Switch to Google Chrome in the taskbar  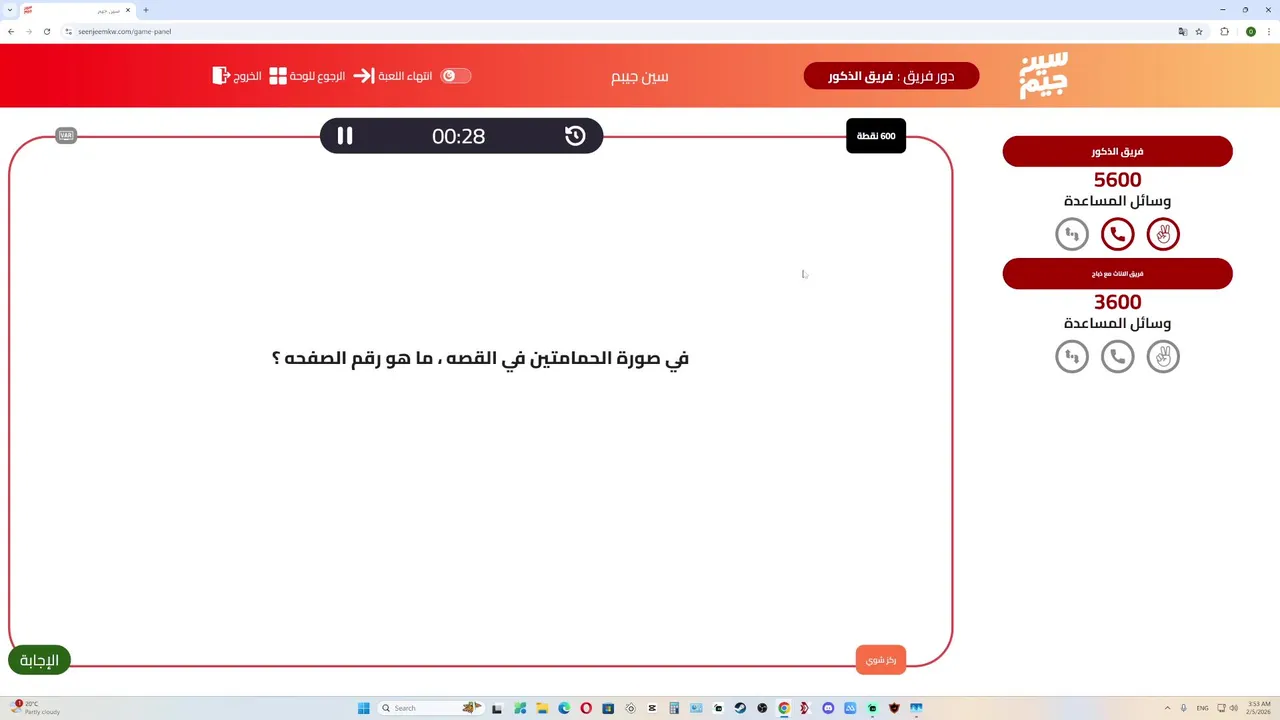pyautogui.click(x=784, y=708)
